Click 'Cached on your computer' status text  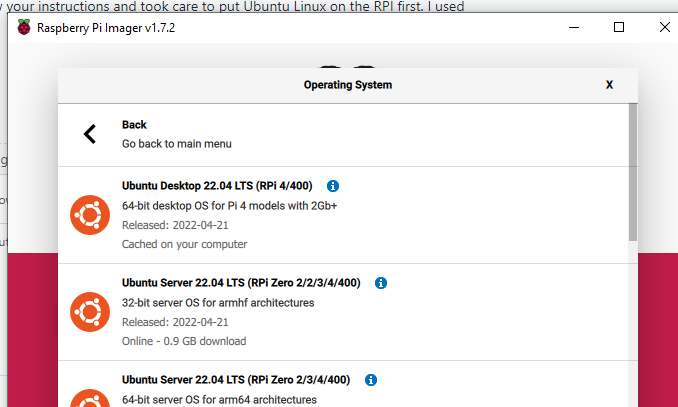click(x=185, y=244)
